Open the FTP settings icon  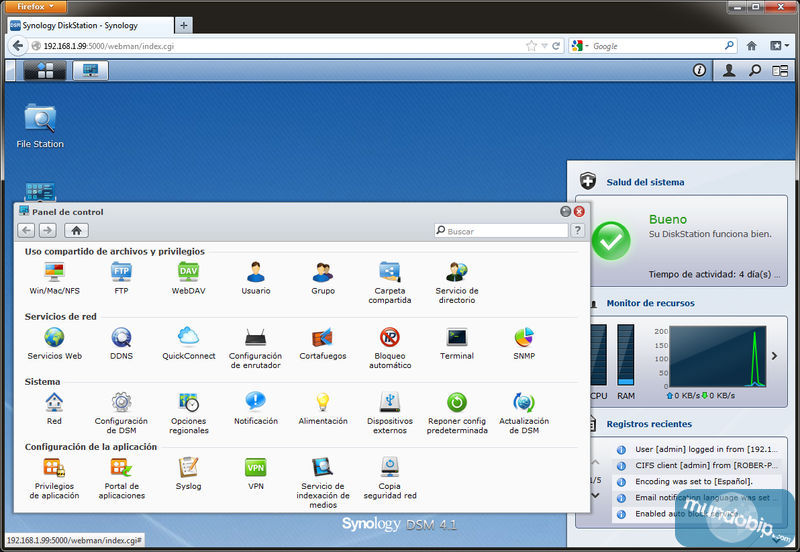pos(121,278)
